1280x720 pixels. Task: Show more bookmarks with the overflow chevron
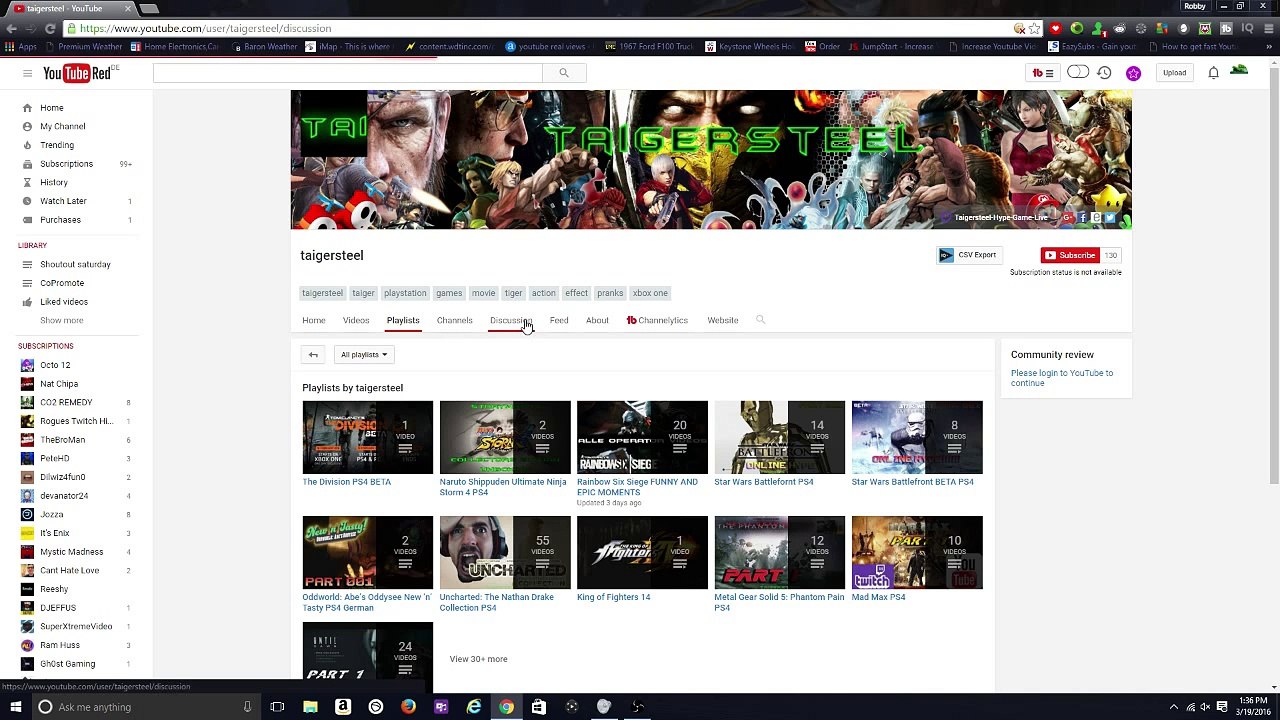click(1270, 46)
